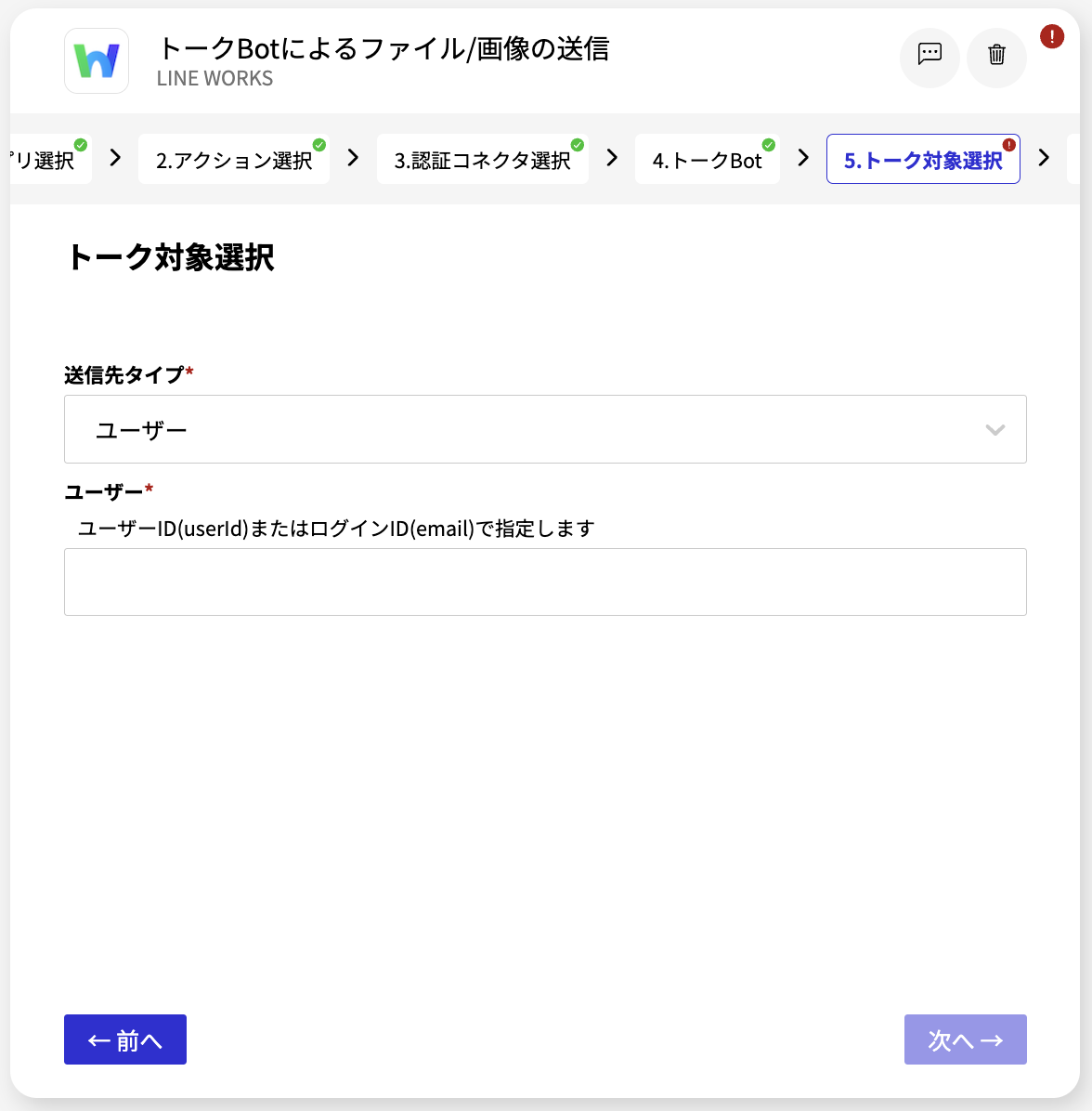Click the red error alert icon in the header
This screenshot has height=1111, width=1092.
click(x=1052, y=36)
